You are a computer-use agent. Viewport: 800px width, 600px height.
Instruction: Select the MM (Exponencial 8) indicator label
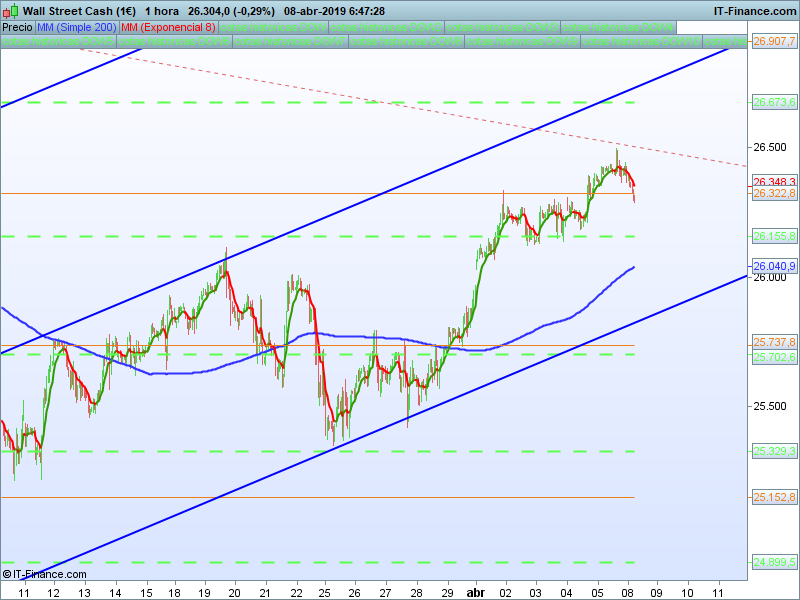(x=168, y=27)
